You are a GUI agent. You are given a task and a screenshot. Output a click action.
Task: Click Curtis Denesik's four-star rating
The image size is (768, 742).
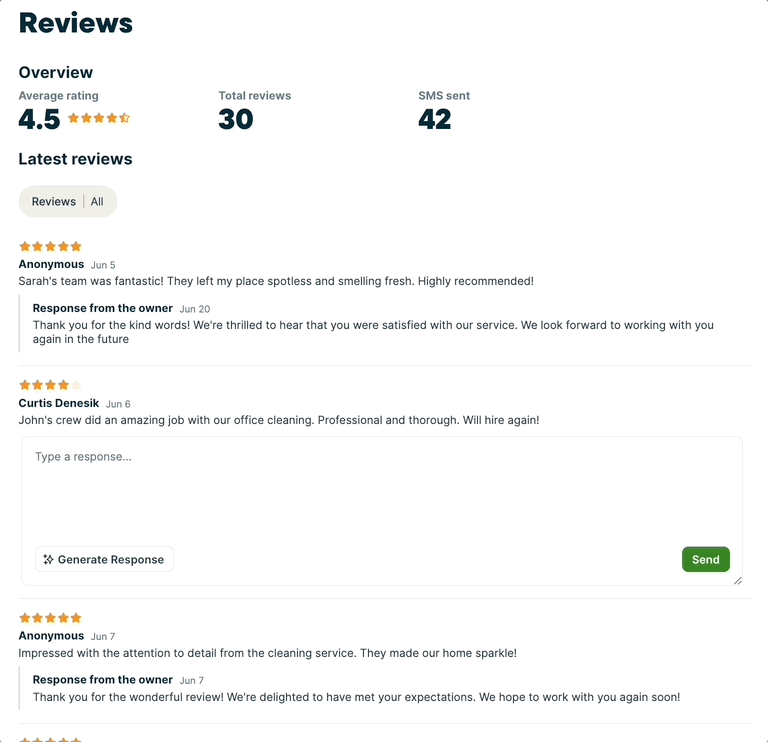pos(50,385)
